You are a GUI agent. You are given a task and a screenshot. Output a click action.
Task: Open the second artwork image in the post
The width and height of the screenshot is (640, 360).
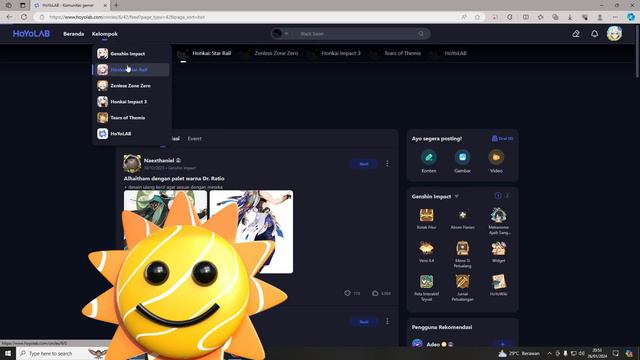pos(251,231)
